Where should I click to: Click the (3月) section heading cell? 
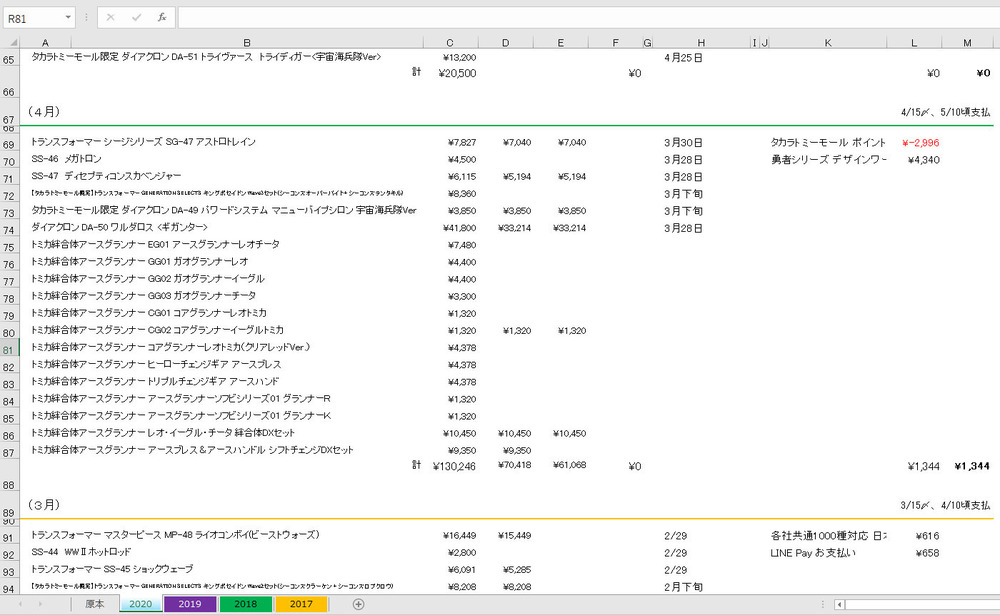coord(43,505)
